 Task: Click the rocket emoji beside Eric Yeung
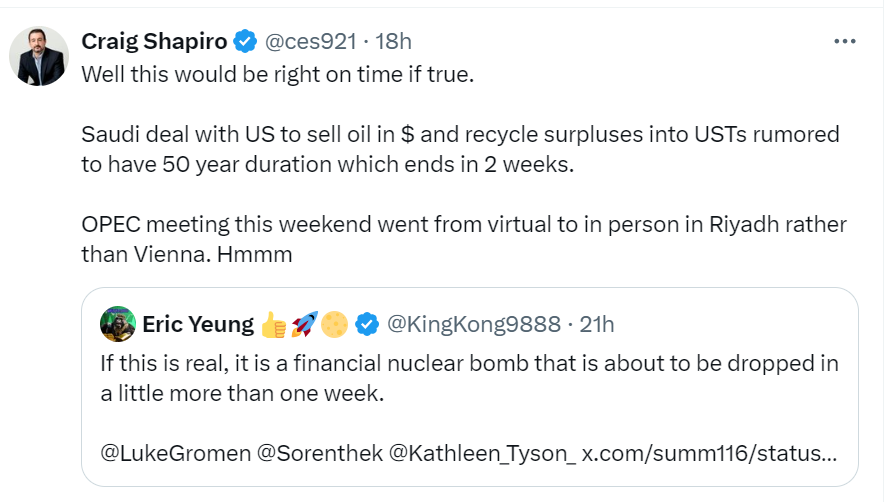[304, 324]
